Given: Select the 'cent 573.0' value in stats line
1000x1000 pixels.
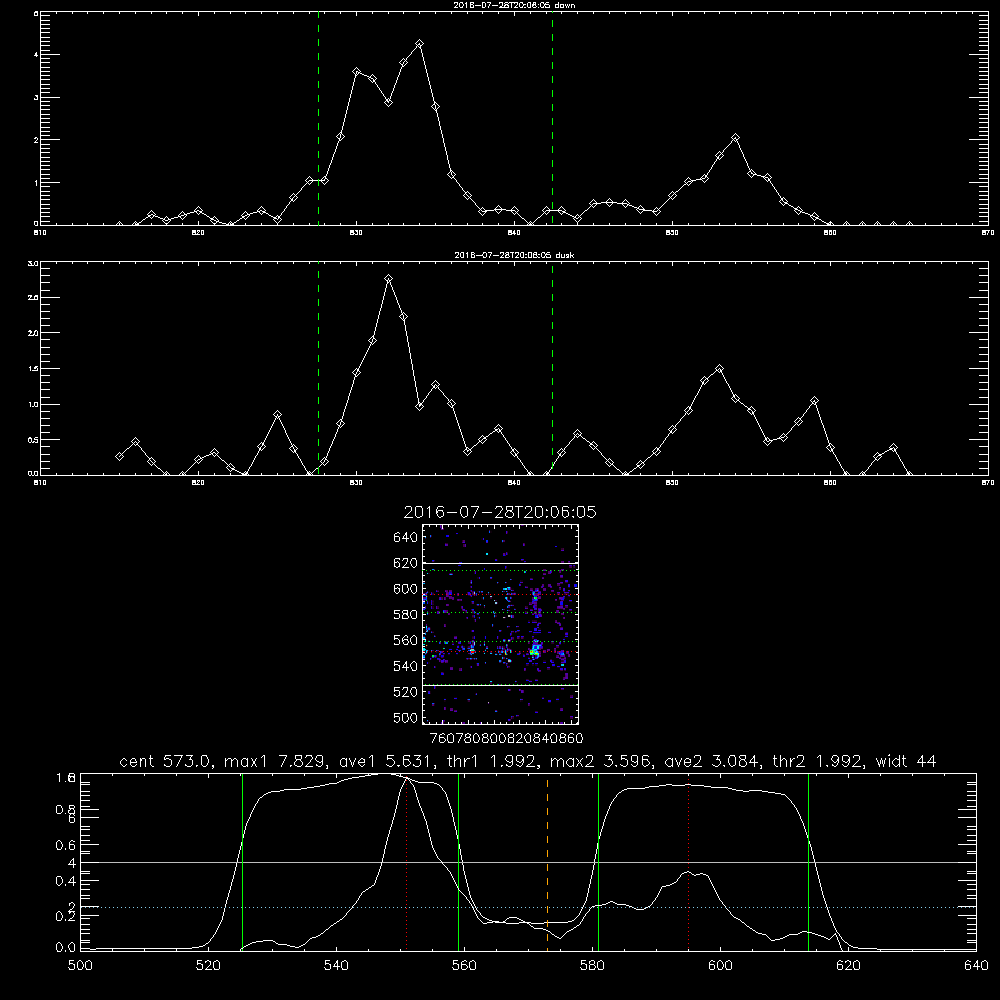Looking at the screenshot, I should coord(165,761).
